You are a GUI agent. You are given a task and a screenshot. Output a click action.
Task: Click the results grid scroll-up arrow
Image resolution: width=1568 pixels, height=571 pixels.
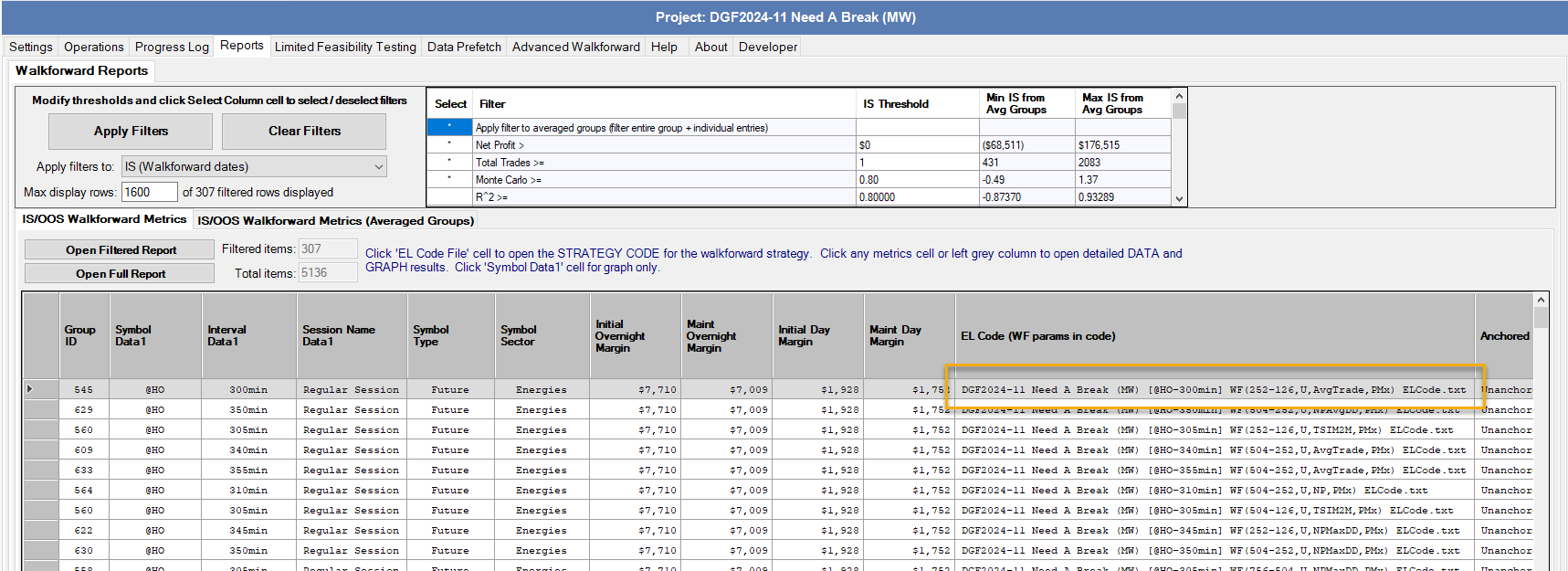[1541, 300]
